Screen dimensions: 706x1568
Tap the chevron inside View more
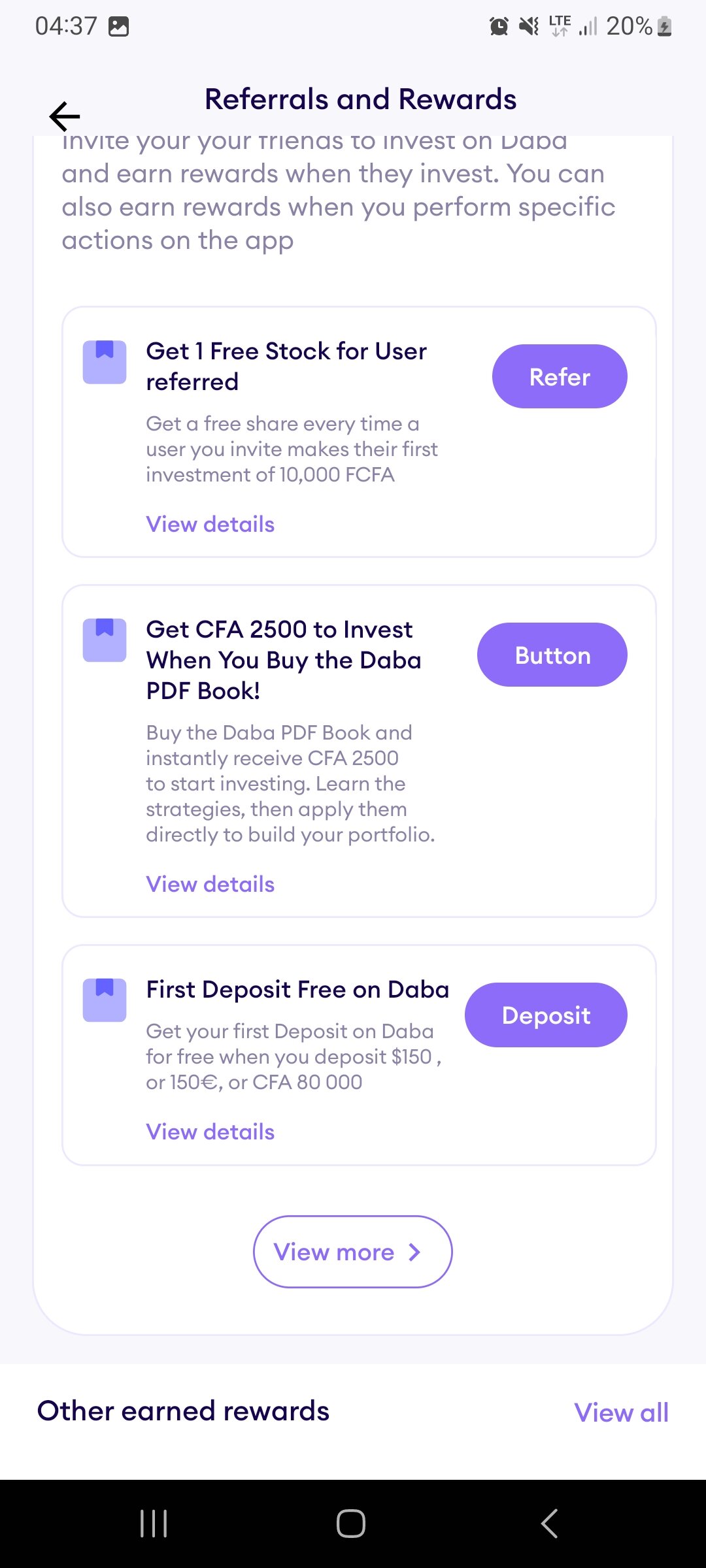[x=414, y=1252]
